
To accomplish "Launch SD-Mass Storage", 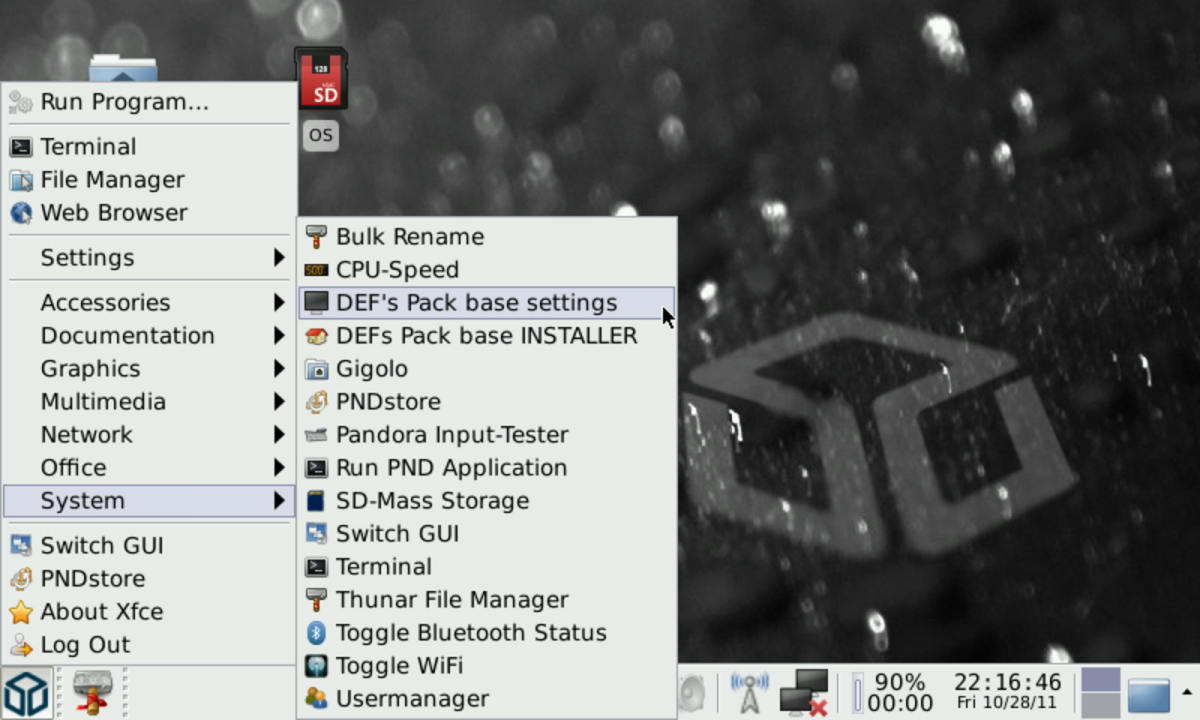I will [x=432, y=501].
